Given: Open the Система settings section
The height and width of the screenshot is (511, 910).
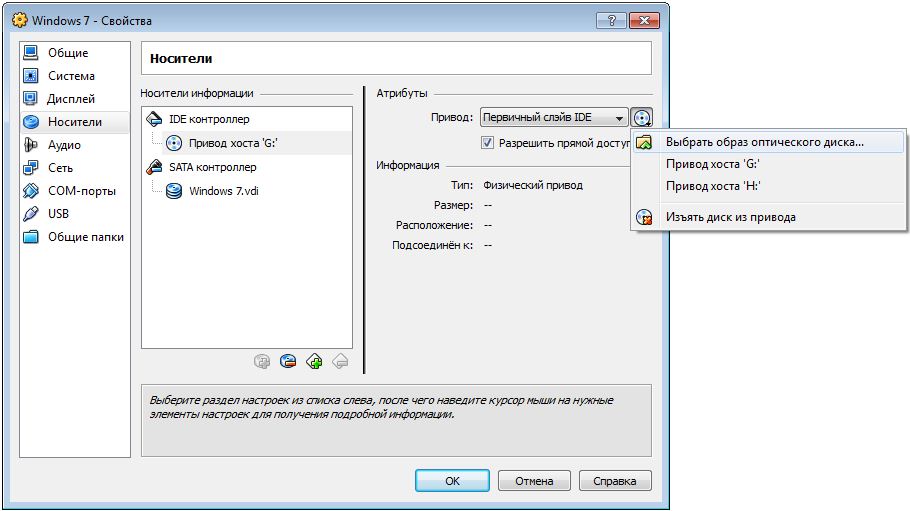Looking at the screenshot, I should (x=74, y=75).
